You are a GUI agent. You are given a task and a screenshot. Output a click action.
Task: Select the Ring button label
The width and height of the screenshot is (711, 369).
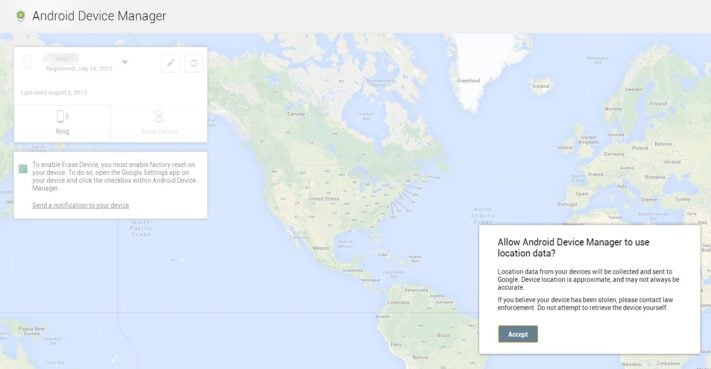click(62, 131)
